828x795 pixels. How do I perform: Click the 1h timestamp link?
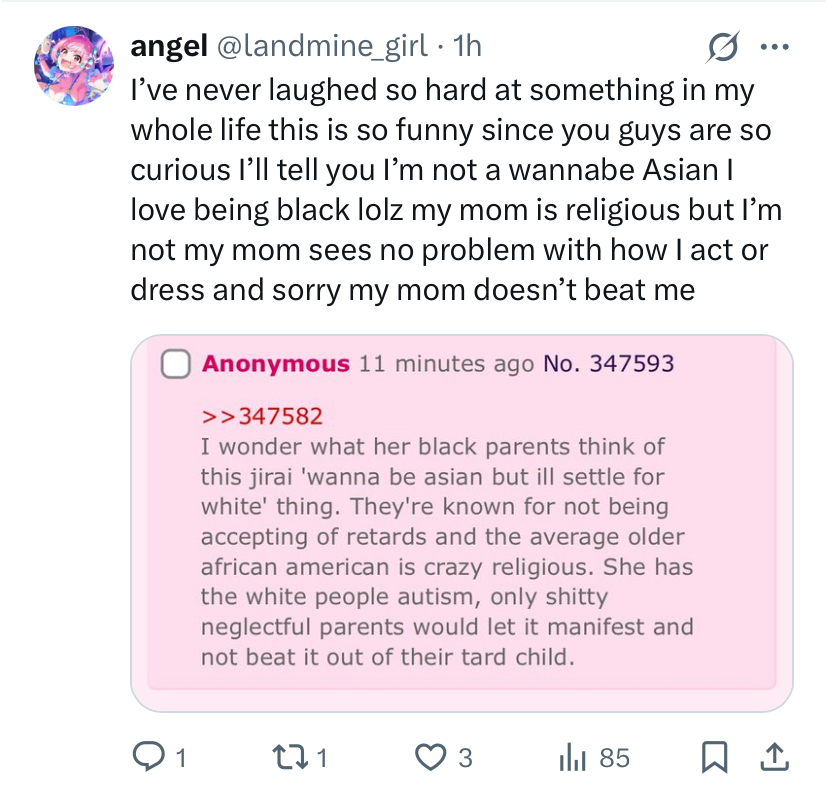click(467, 45)
